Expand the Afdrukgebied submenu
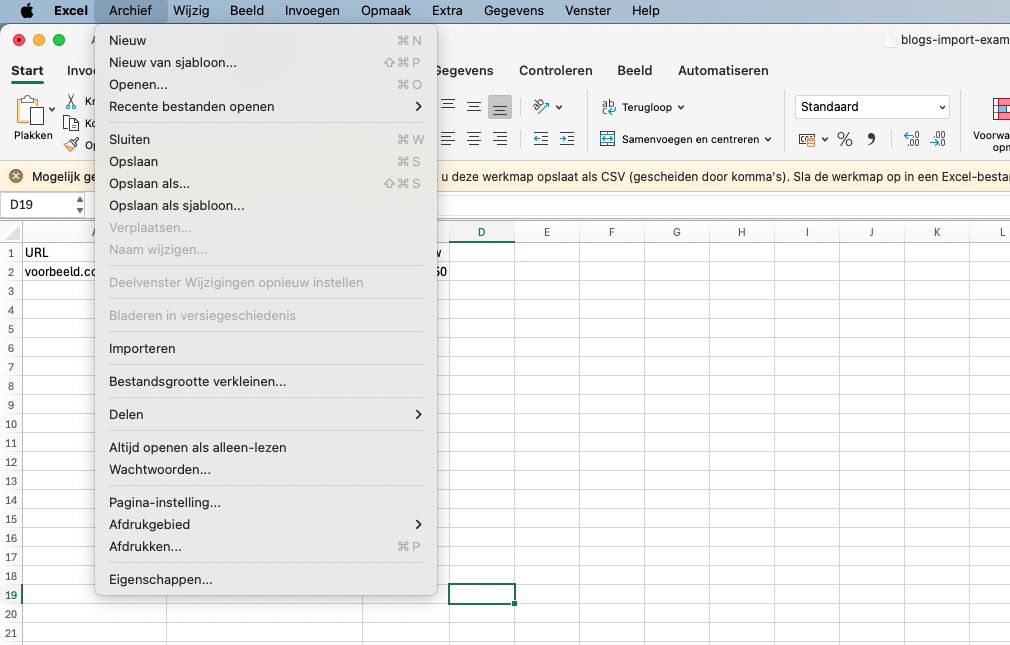The height and width of the screenshot is (645, 1010). (x=265, y=525)
